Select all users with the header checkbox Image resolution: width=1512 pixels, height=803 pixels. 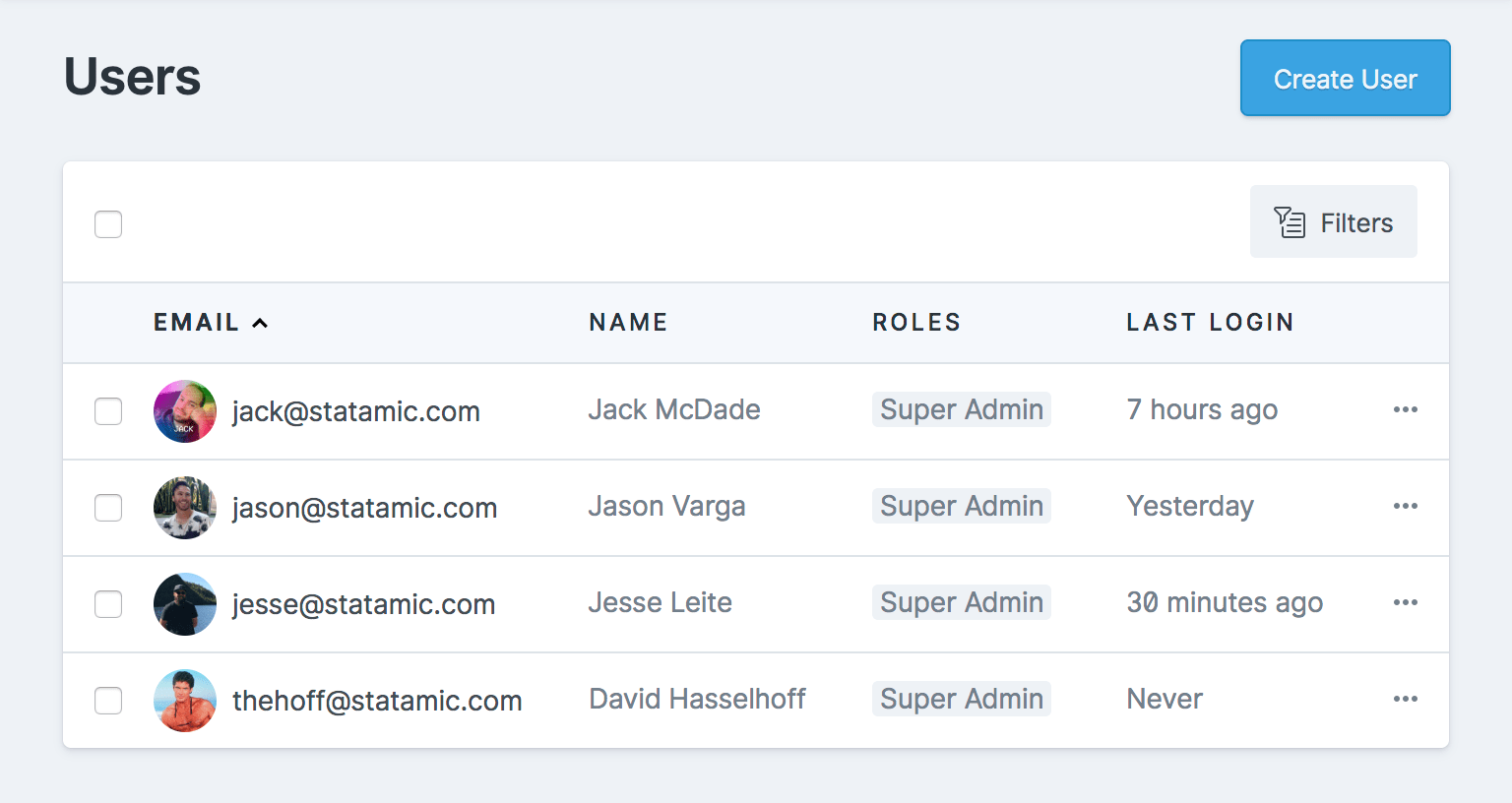(108, 224)
